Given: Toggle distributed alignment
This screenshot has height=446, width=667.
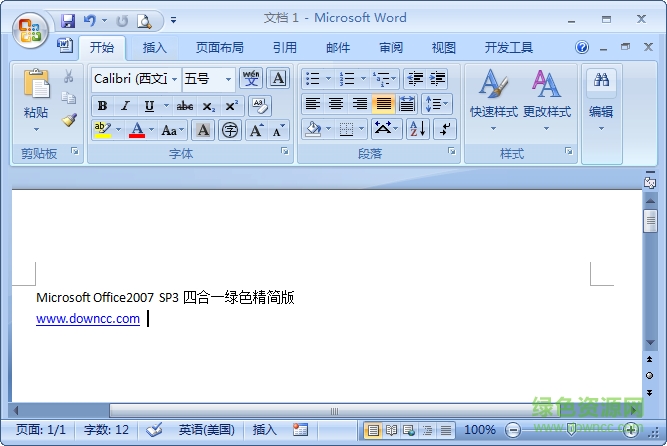Looking at the screenshot, I should pyautogui.click(x=407, y=103).
